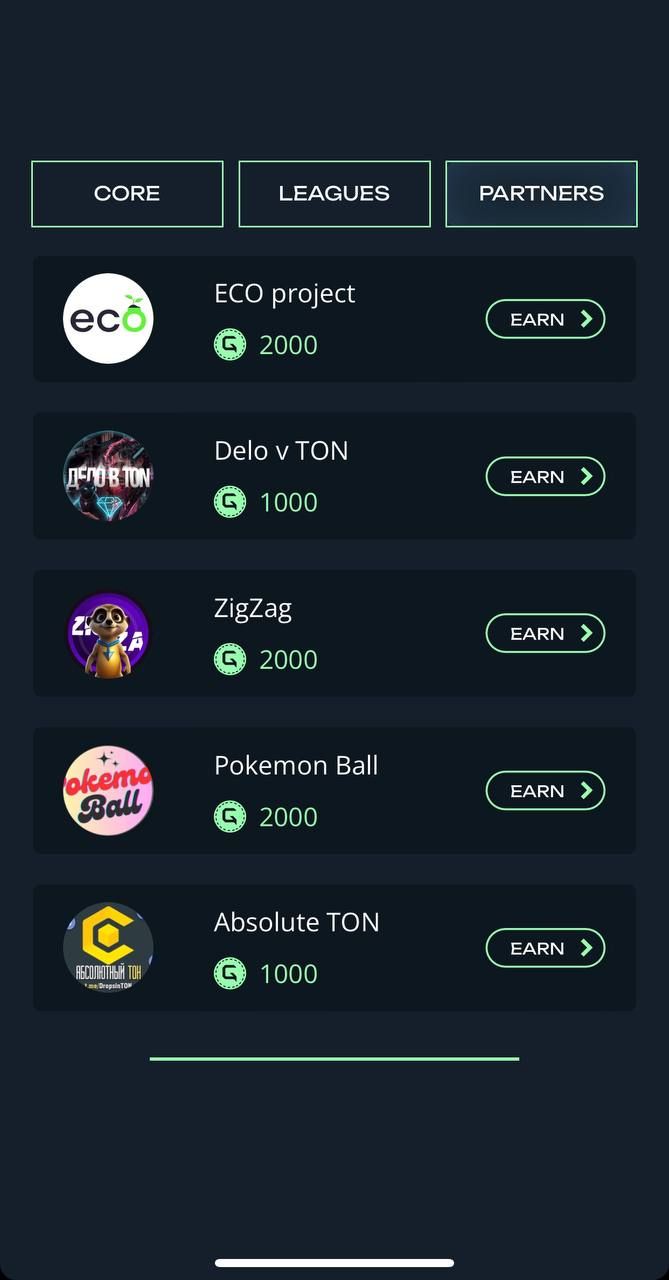Screen dimensions: 669x1280
Task: Select the Delo v TON logo
Action: (108, 476)
